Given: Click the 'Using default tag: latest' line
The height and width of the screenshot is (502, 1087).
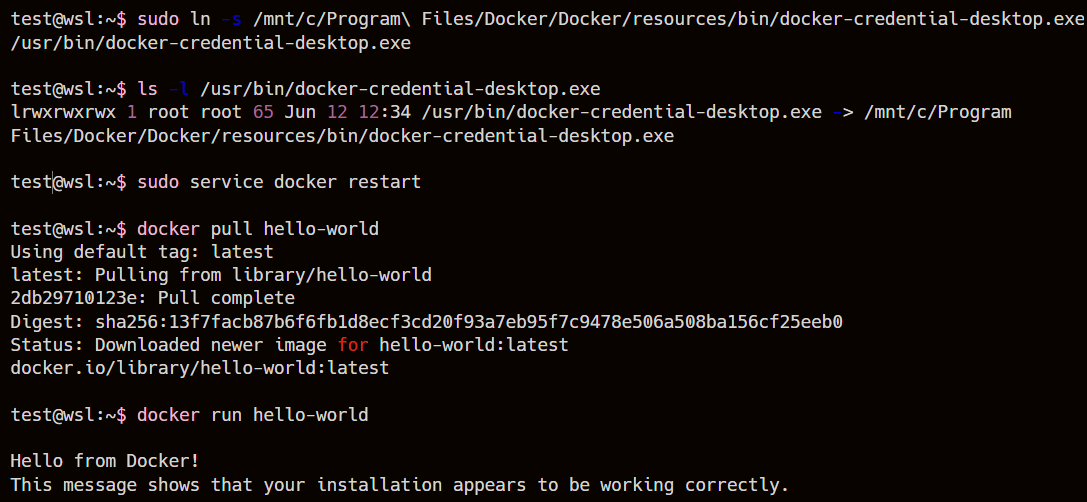Looking at the screenshot, I should tap(141, 252).
